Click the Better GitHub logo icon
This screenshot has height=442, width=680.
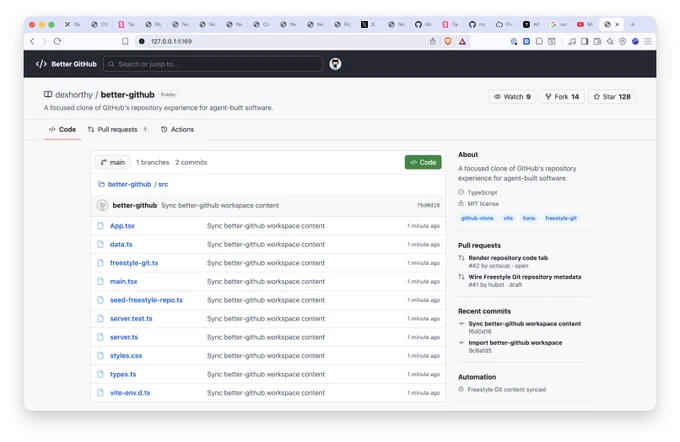pos(41,64)
